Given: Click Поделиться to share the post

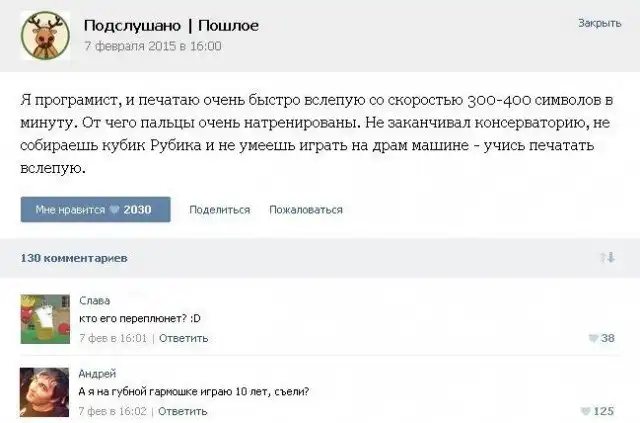Looking at the screenshot, I should point(219,210).
